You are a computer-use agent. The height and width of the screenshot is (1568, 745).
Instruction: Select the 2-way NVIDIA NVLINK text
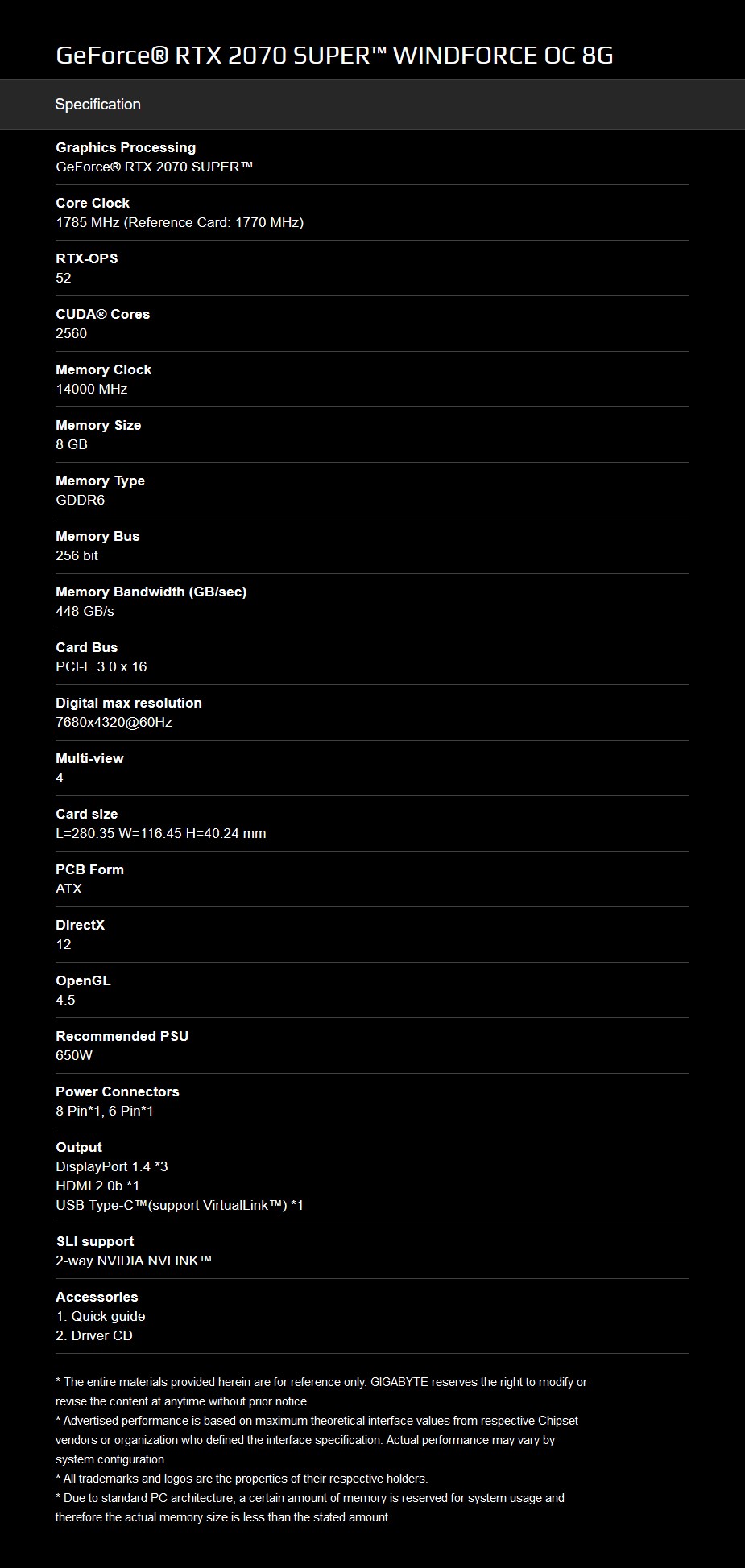tap(133, 1261)
